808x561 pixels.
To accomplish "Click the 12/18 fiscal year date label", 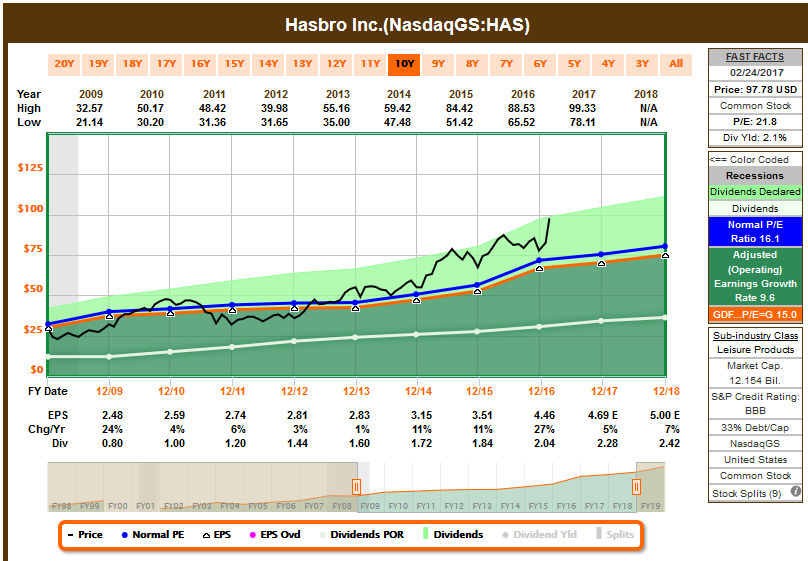I will point(666,392).
